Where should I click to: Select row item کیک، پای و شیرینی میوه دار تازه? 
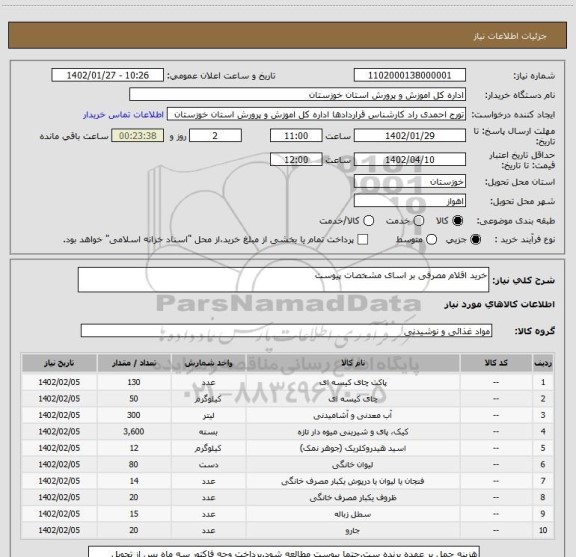[353, 432]
